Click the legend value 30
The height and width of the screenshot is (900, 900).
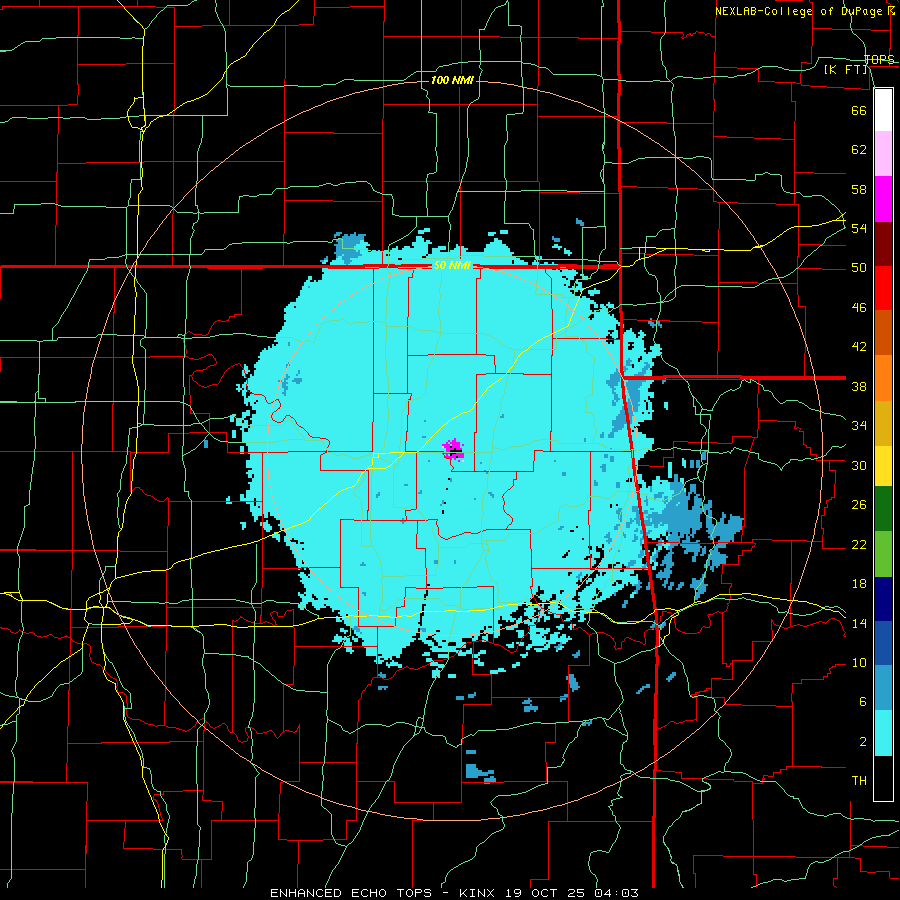pos(859,465)
